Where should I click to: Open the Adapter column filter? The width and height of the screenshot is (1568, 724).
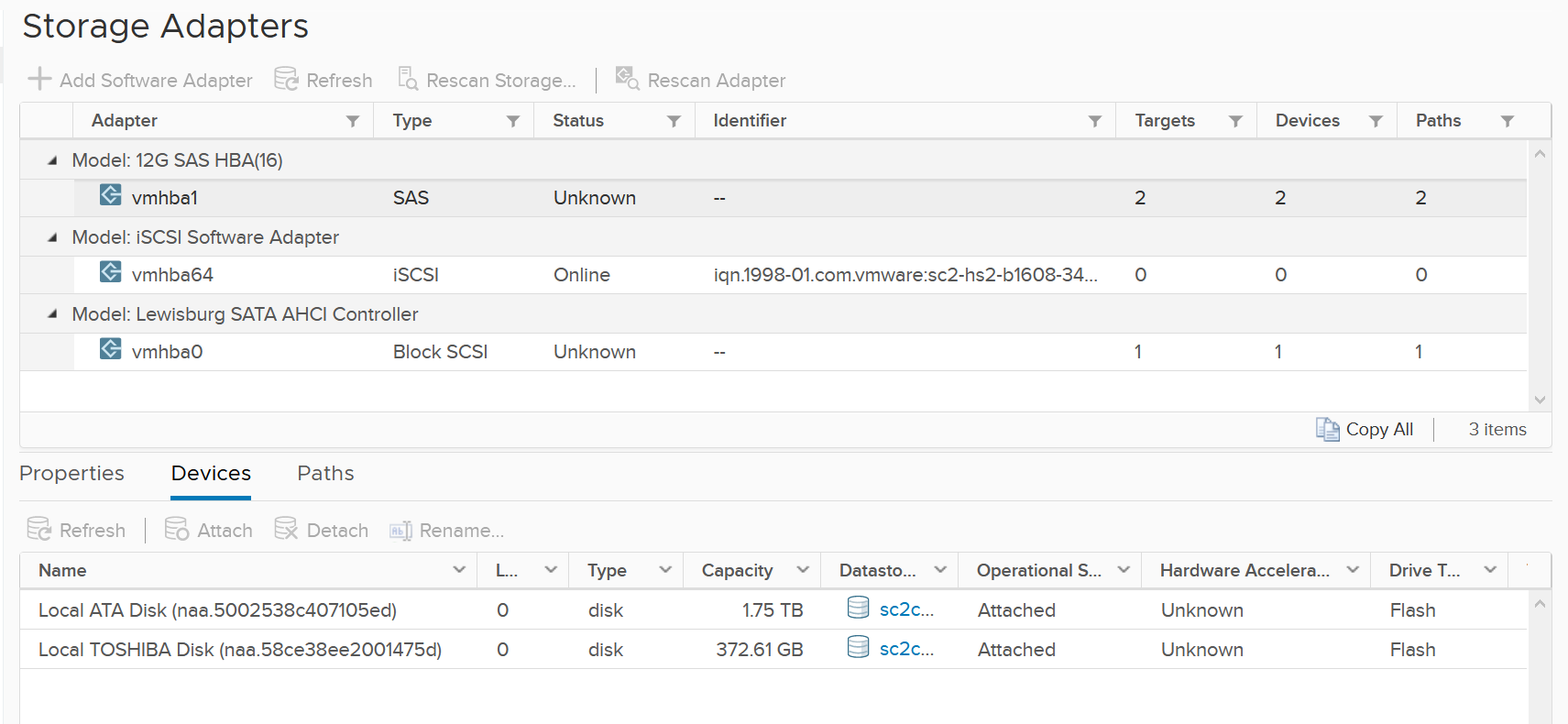click(x=353, y=121)
